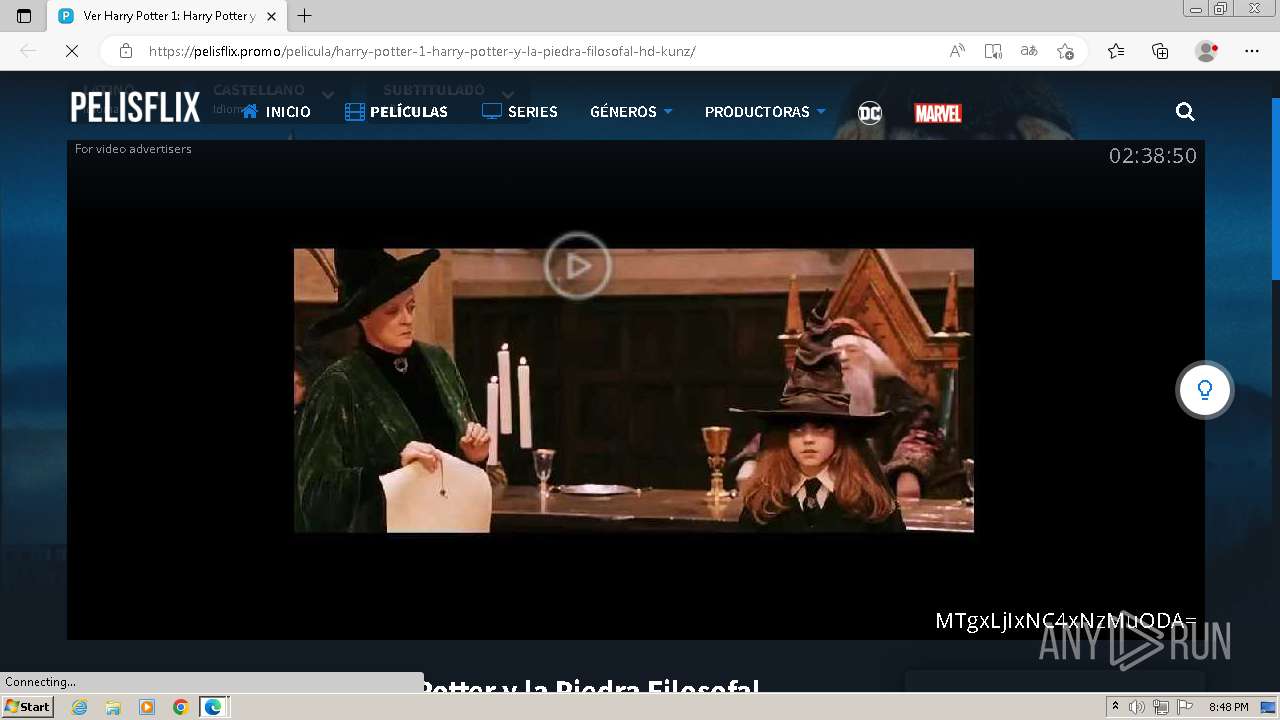
Task: Open the Collections panel
Action: [x=1160, y=51]
